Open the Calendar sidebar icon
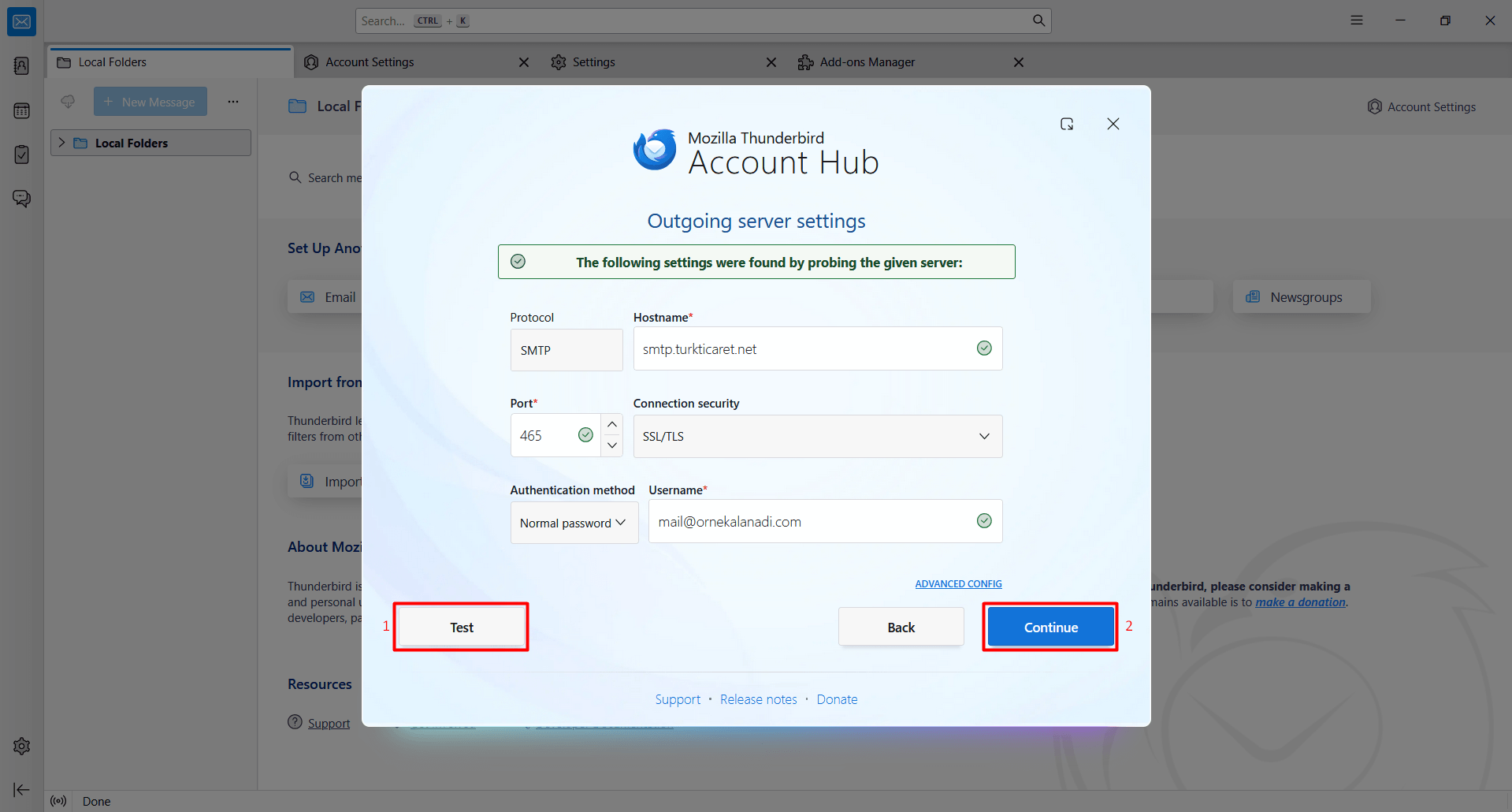Viewport: 1512px width, 812px height. pyautogui.click(x=21, y=110)
